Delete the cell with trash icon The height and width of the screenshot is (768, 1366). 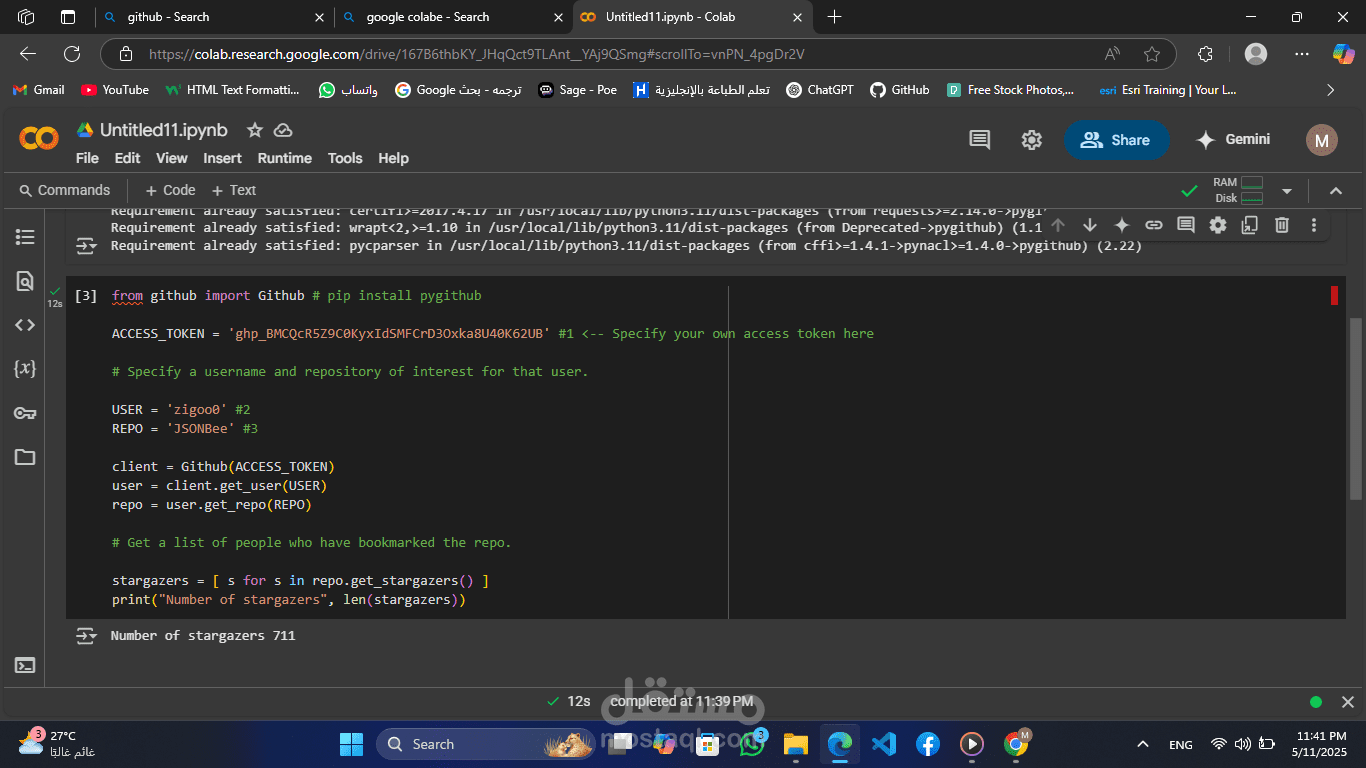coord(1282,225)
